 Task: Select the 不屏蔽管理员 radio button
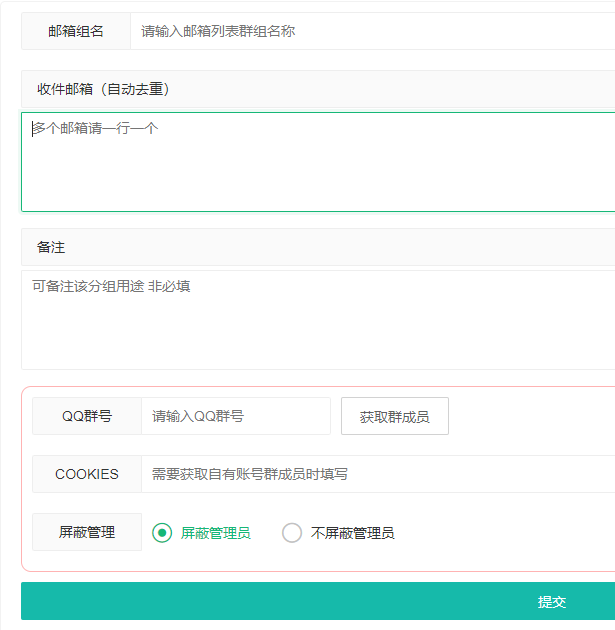[292, 533]
